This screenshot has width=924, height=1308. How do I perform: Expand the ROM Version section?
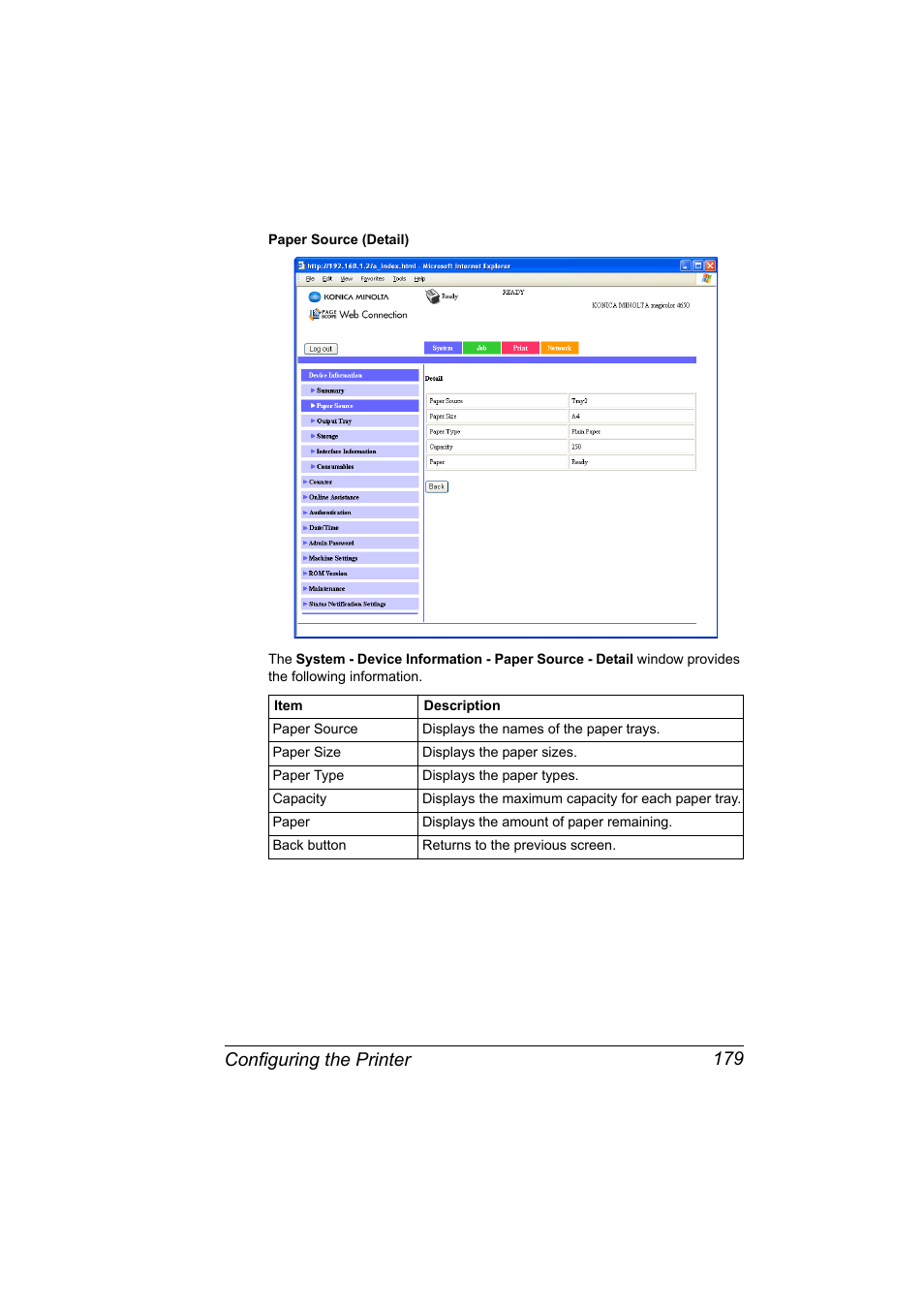coord(360,574)
